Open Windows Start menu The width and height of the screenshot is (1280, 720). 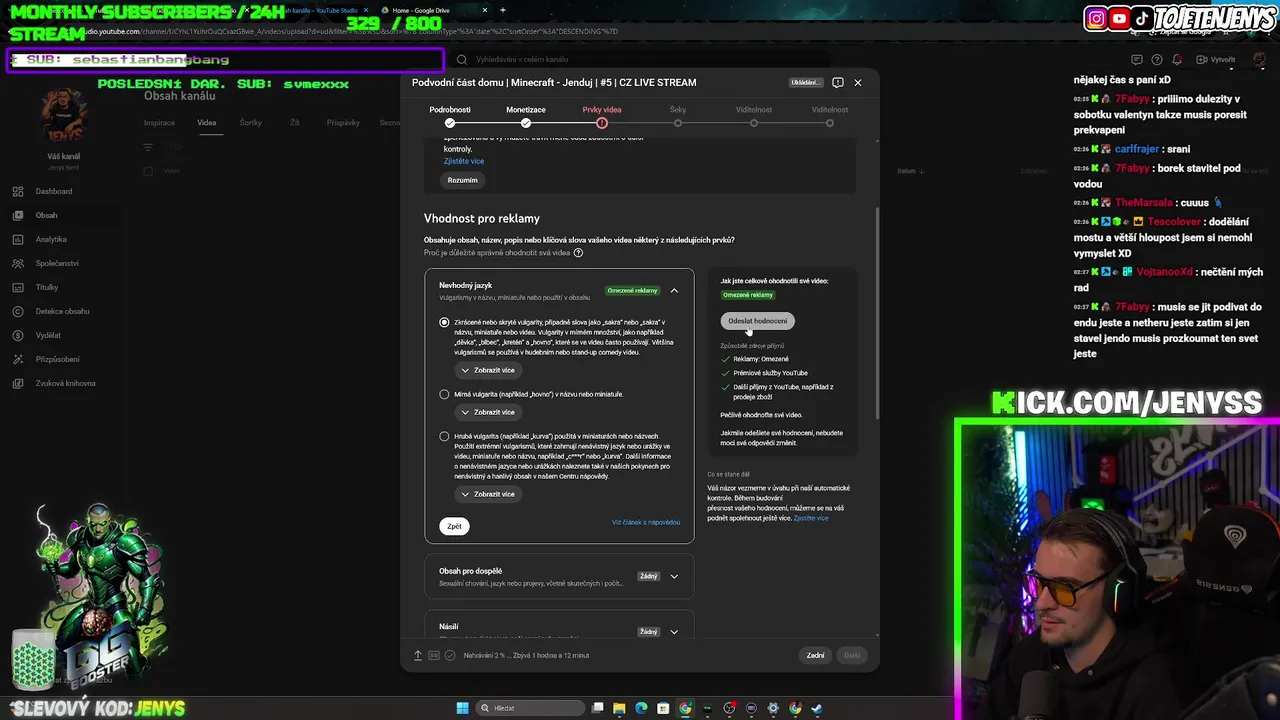click(462, 708)
